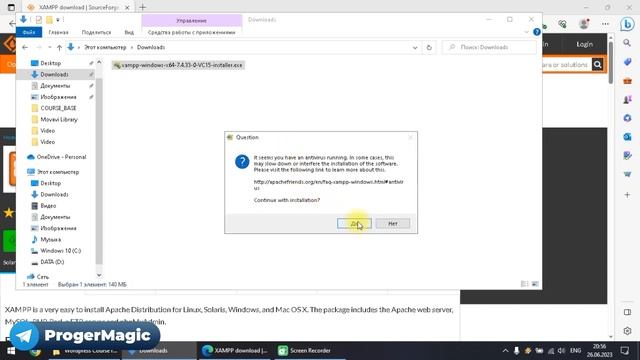
Task: Click Login link on SourceForge page
Action: point(584,44)
